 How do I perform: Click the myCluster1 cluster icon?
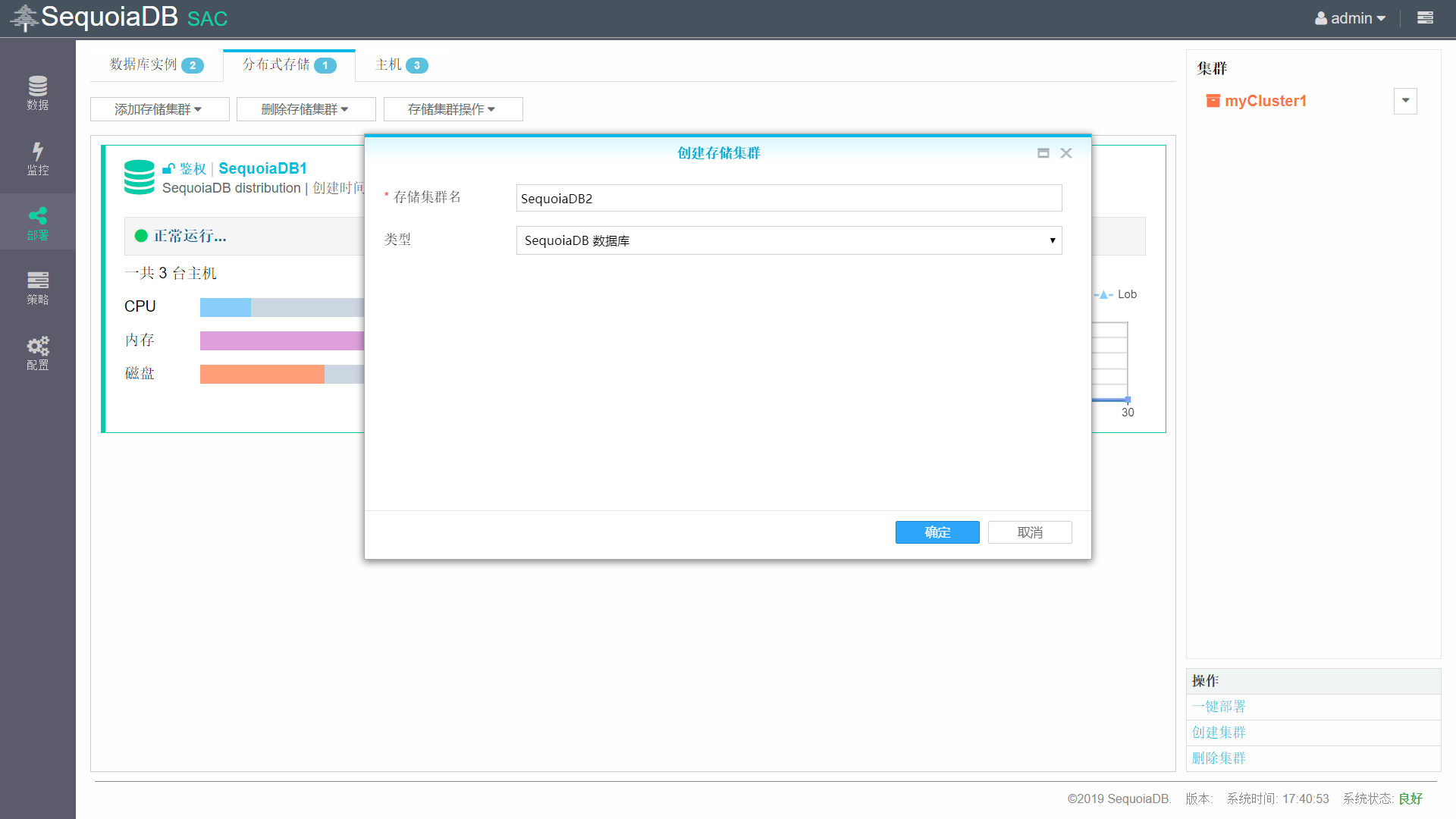pos(1213,101)
